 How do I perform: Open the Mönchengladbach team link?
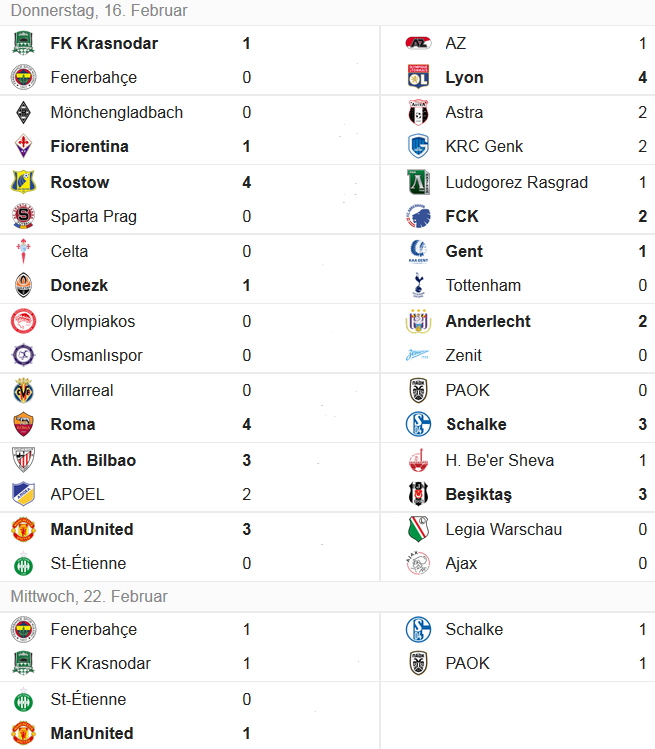(117, 112)
